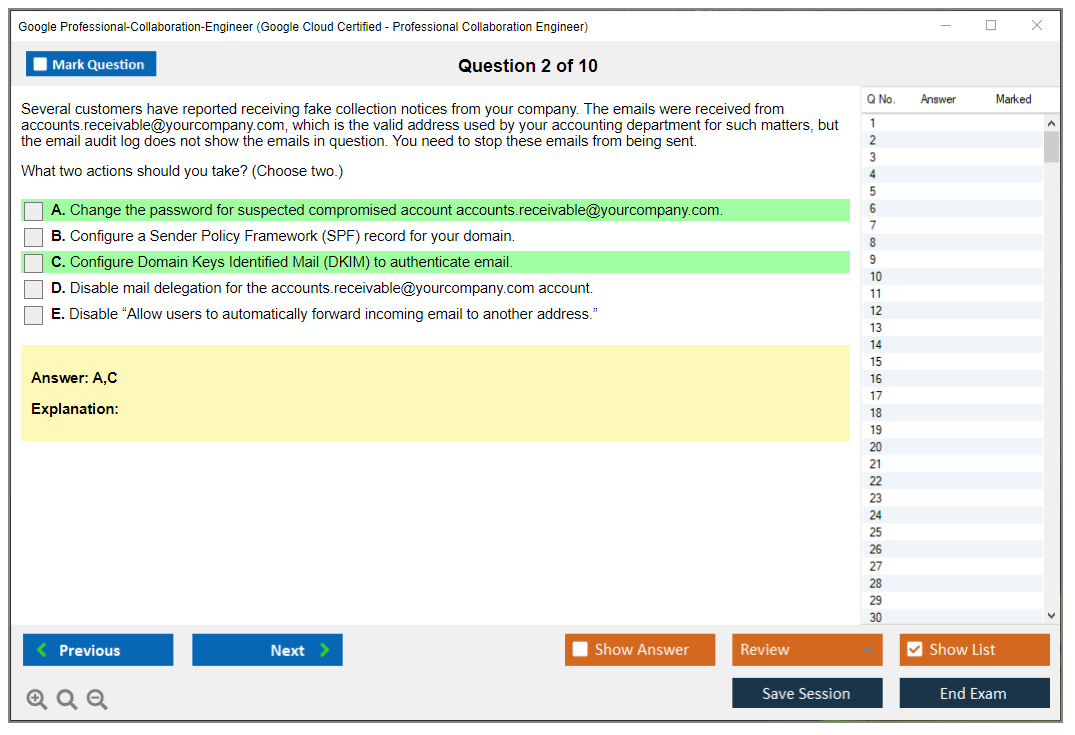Tick the checkbox for option A
Screen dimensions: 1075x735
click(34, 211)
